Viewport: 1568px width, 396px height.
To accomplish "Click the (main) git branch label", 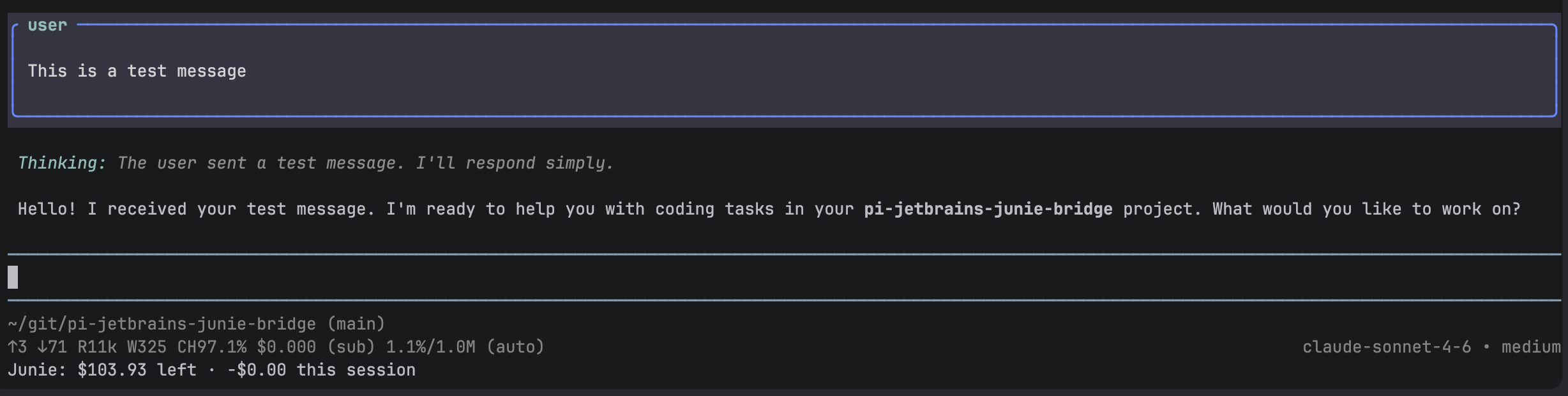I will click(356, 324).
